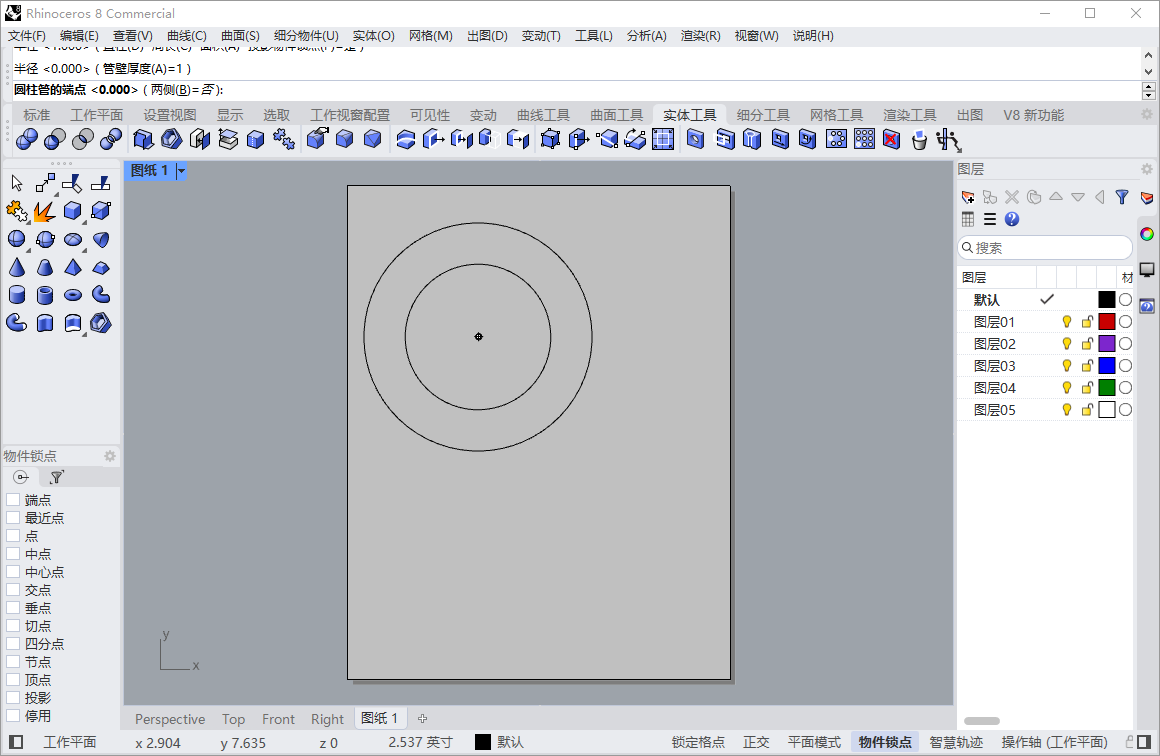
Task: Open the layer filter funnel icon
Action: 1122,197
